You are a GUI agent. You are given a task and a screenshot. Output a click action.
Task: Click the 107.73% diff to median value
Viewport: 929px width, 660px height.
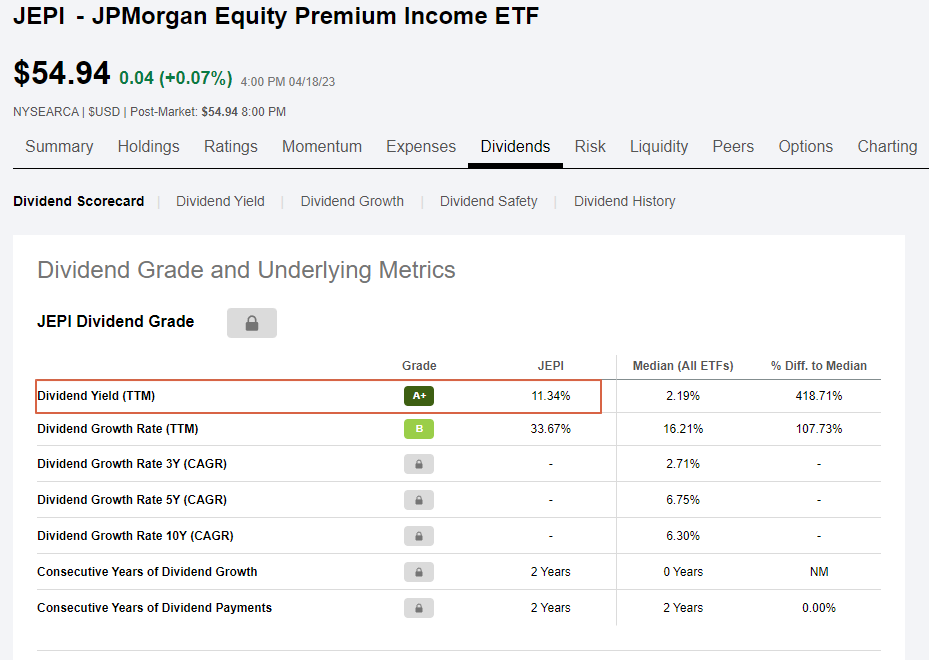coord(819,429)
